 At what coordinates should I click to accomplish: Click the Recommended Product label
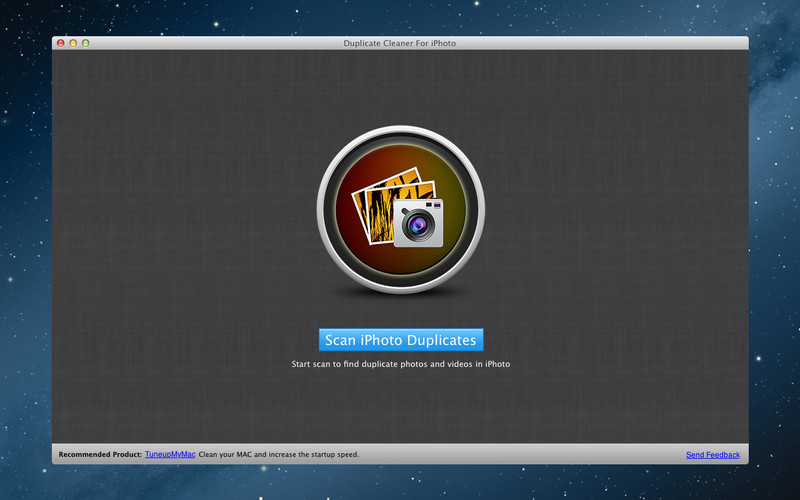(x=100, y=455)
